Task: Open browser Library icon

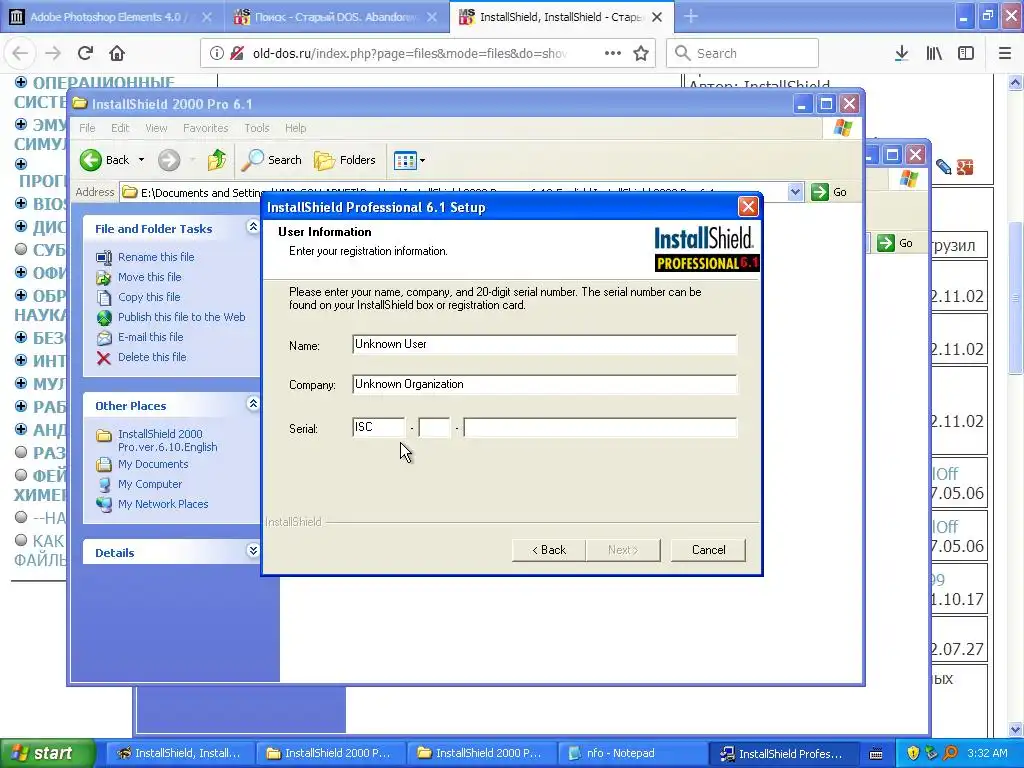Action: (x=934, y=54)
